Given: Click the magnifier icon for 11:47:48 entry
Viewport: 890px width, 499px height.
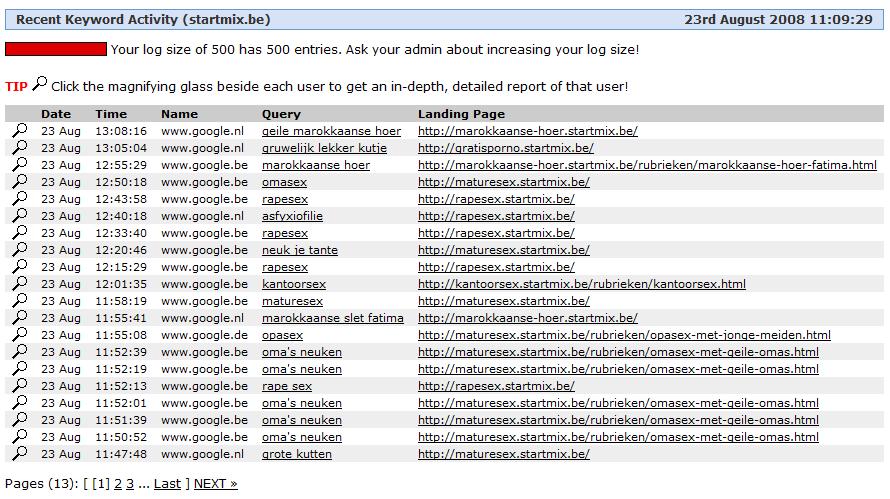Looking at the screenshot, I should [19, 454].
